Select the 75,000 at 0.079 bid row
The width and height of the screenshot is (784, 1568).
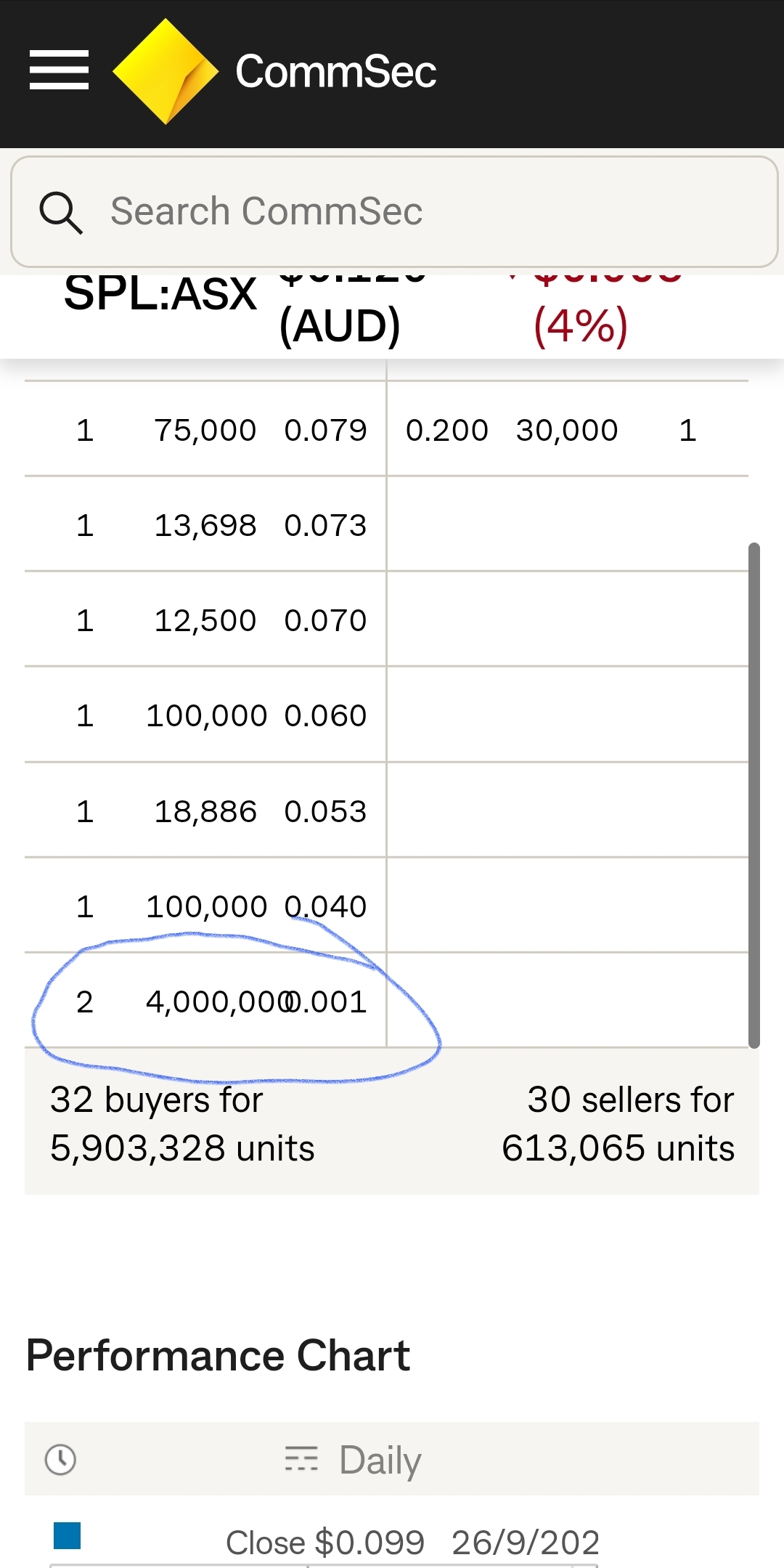click(205, 429)
